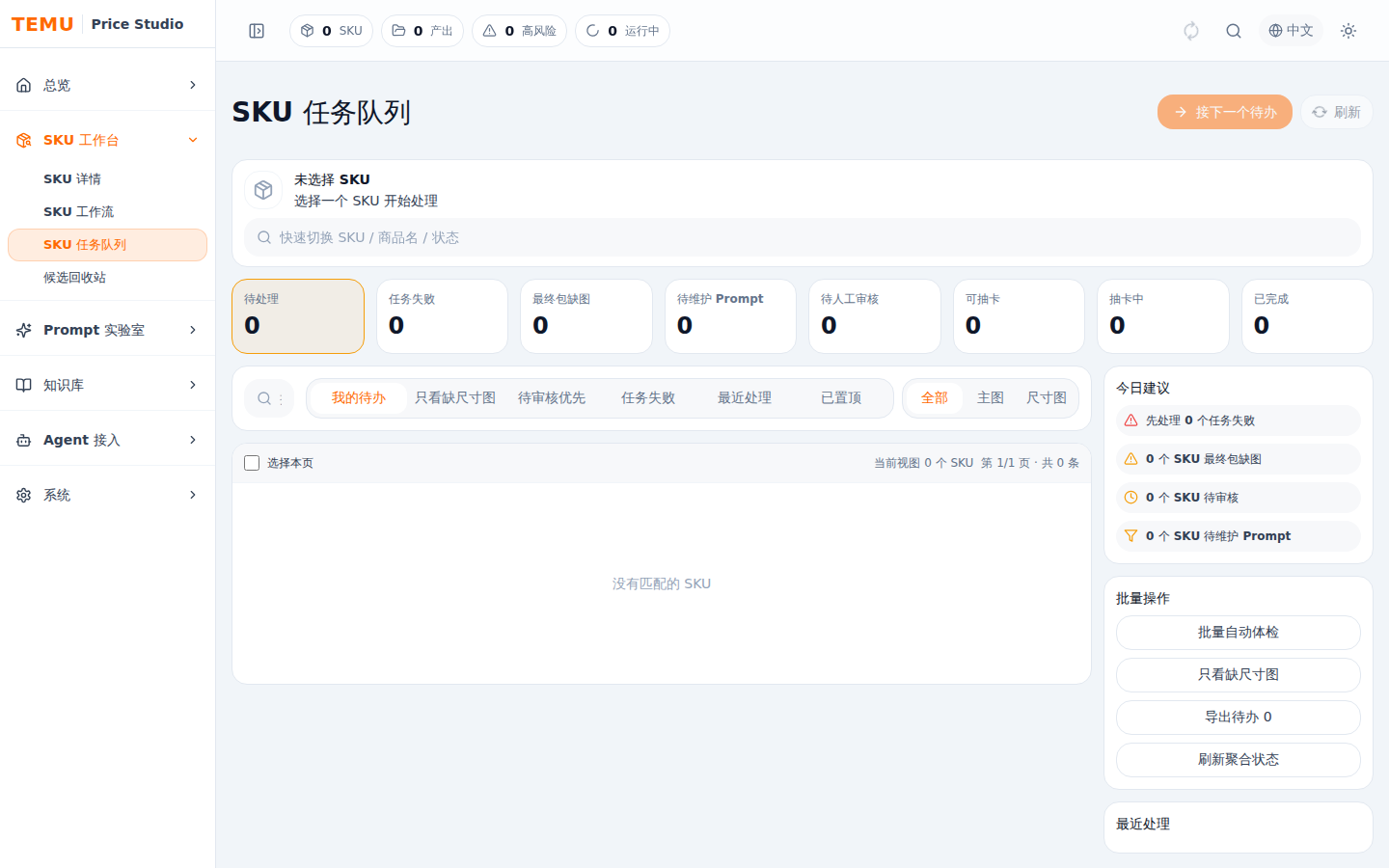Screen dimensions: 1389x868
Task: Click the 刷新聚合状态 button
Action: pos(1239,760)
